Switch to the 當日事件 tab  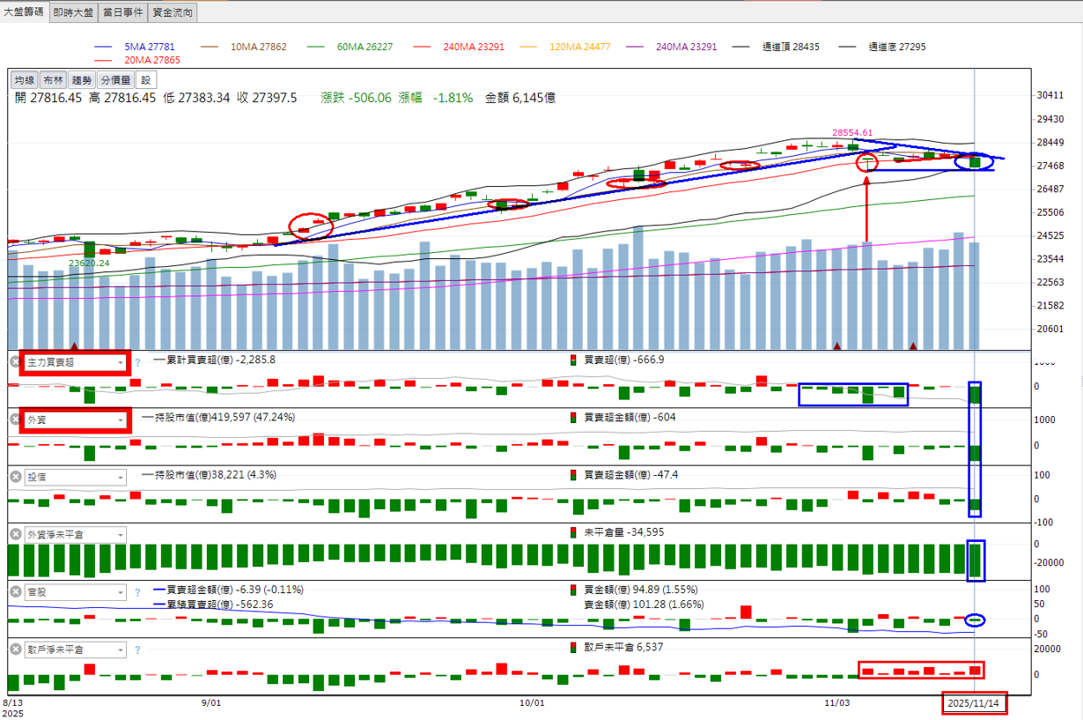pos(123,12)
